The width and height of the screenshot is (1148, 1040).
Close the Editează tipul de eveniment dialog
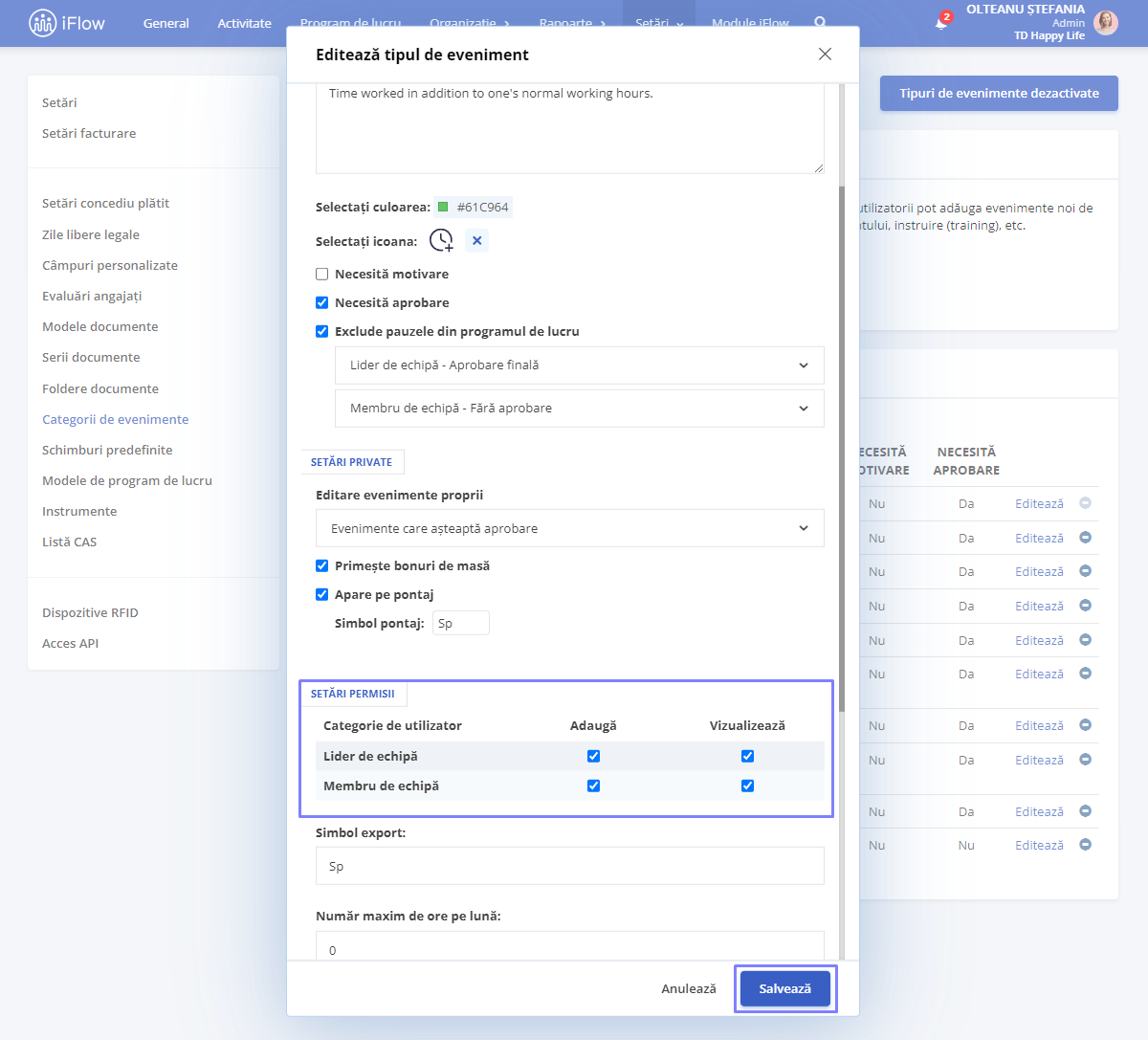click(x=825, y=55)
